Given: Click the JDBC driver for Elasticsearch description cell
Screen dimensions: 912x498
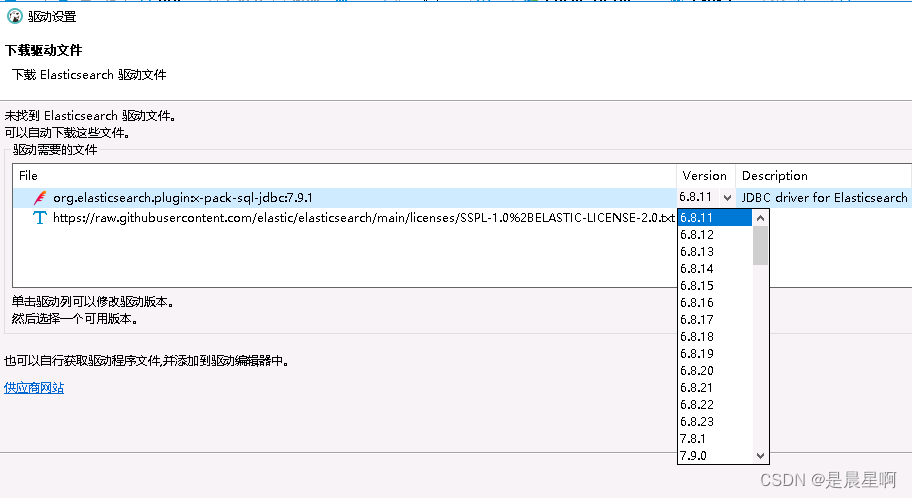Looking at the screenshot, I should [x=824, y=198].
